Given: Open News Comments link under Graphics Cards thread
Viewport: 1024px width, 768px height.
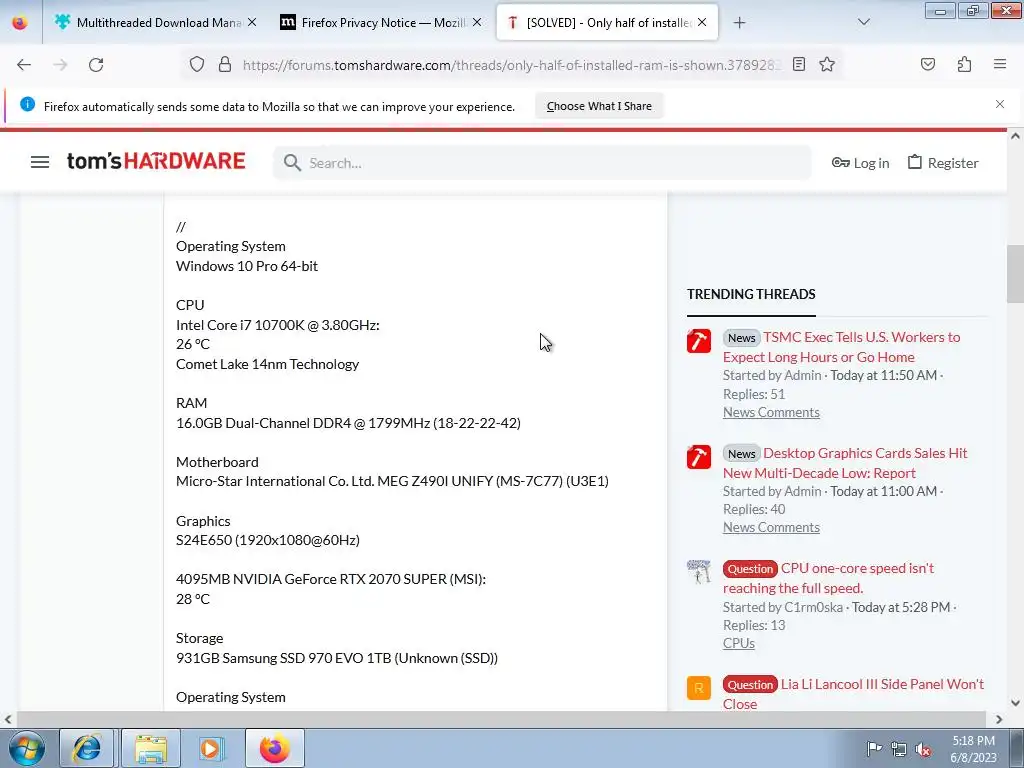Looking at the screenshot, I should click(x=771, y=527).
